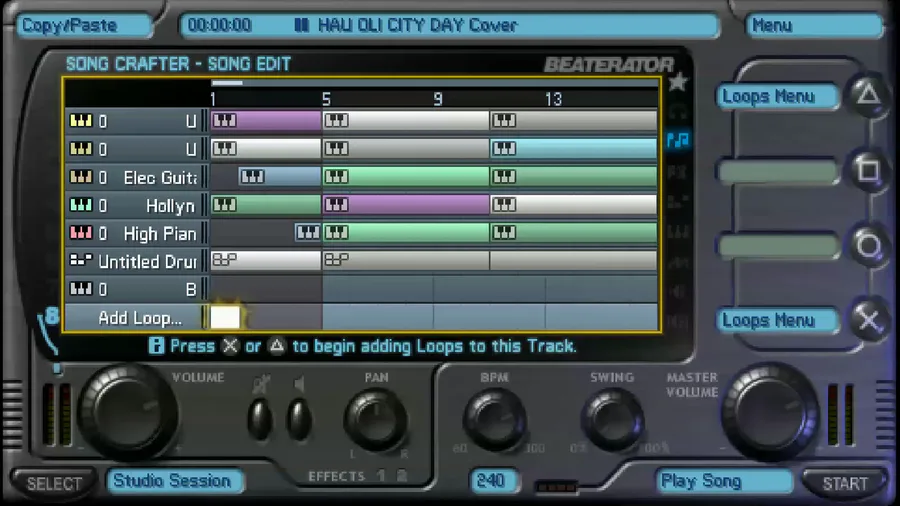
Task: Toggle effects slot 1
Action: tap(381, 476)
